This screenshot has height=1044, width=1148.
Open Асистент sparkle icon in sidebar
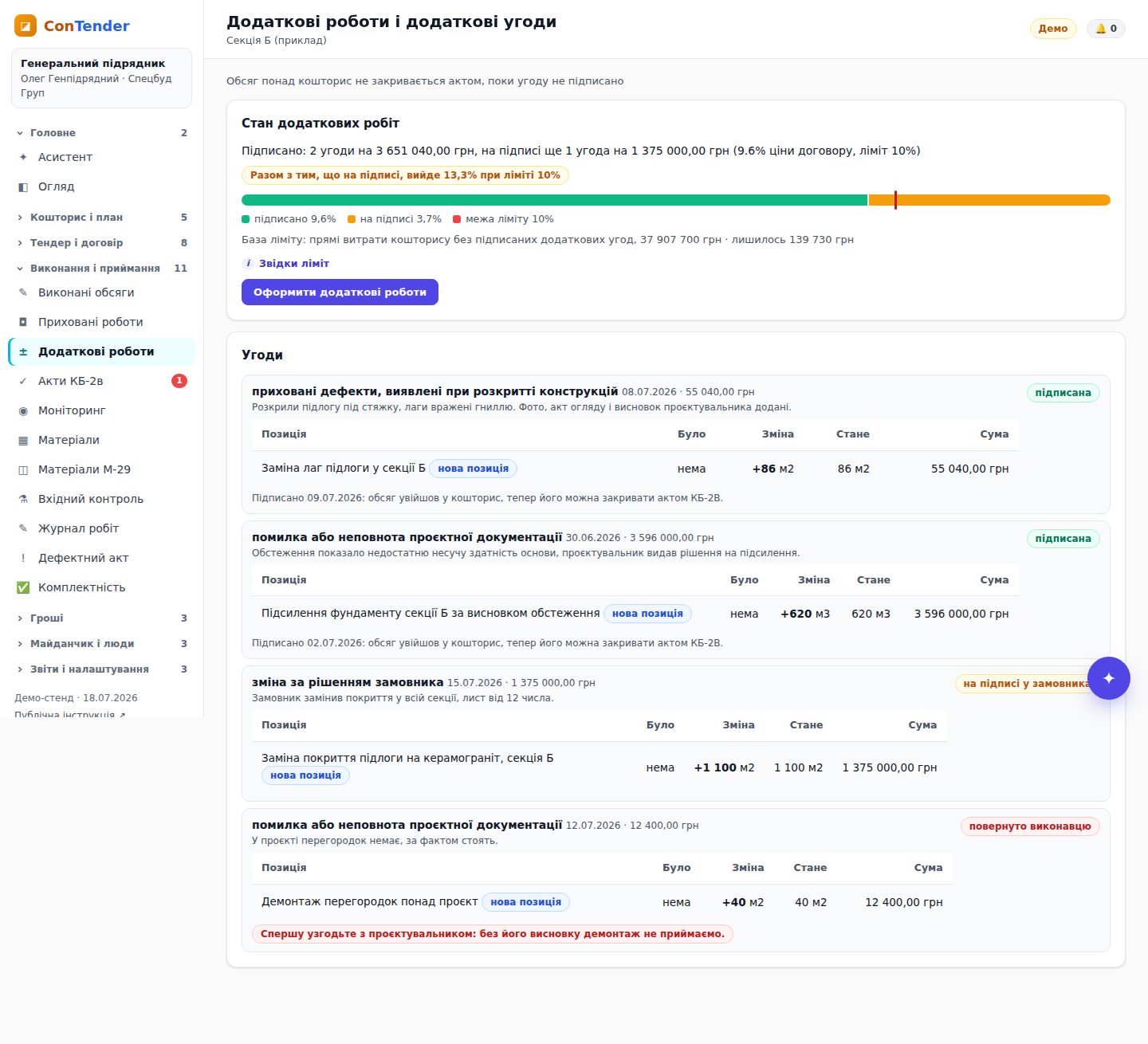click(x=23, y=157)
